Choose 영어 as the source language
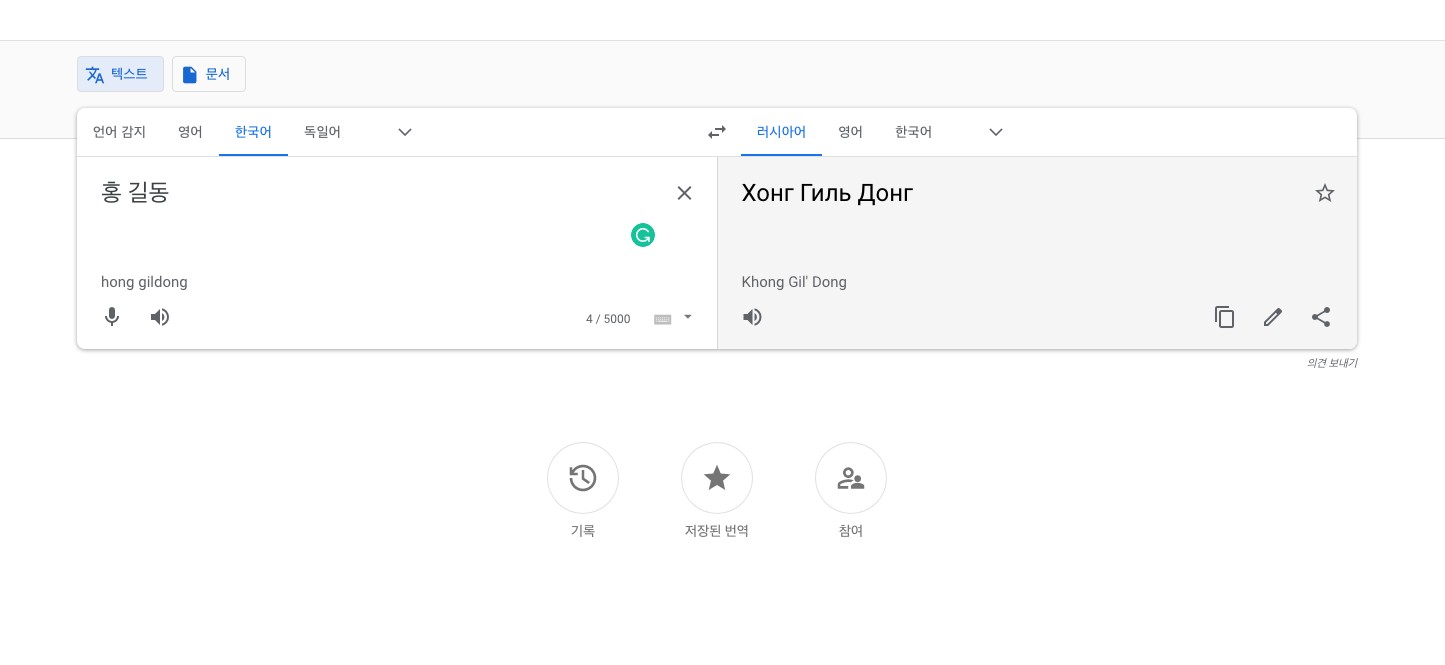This screenshot has height=665, width=1445. click(190, 132)
